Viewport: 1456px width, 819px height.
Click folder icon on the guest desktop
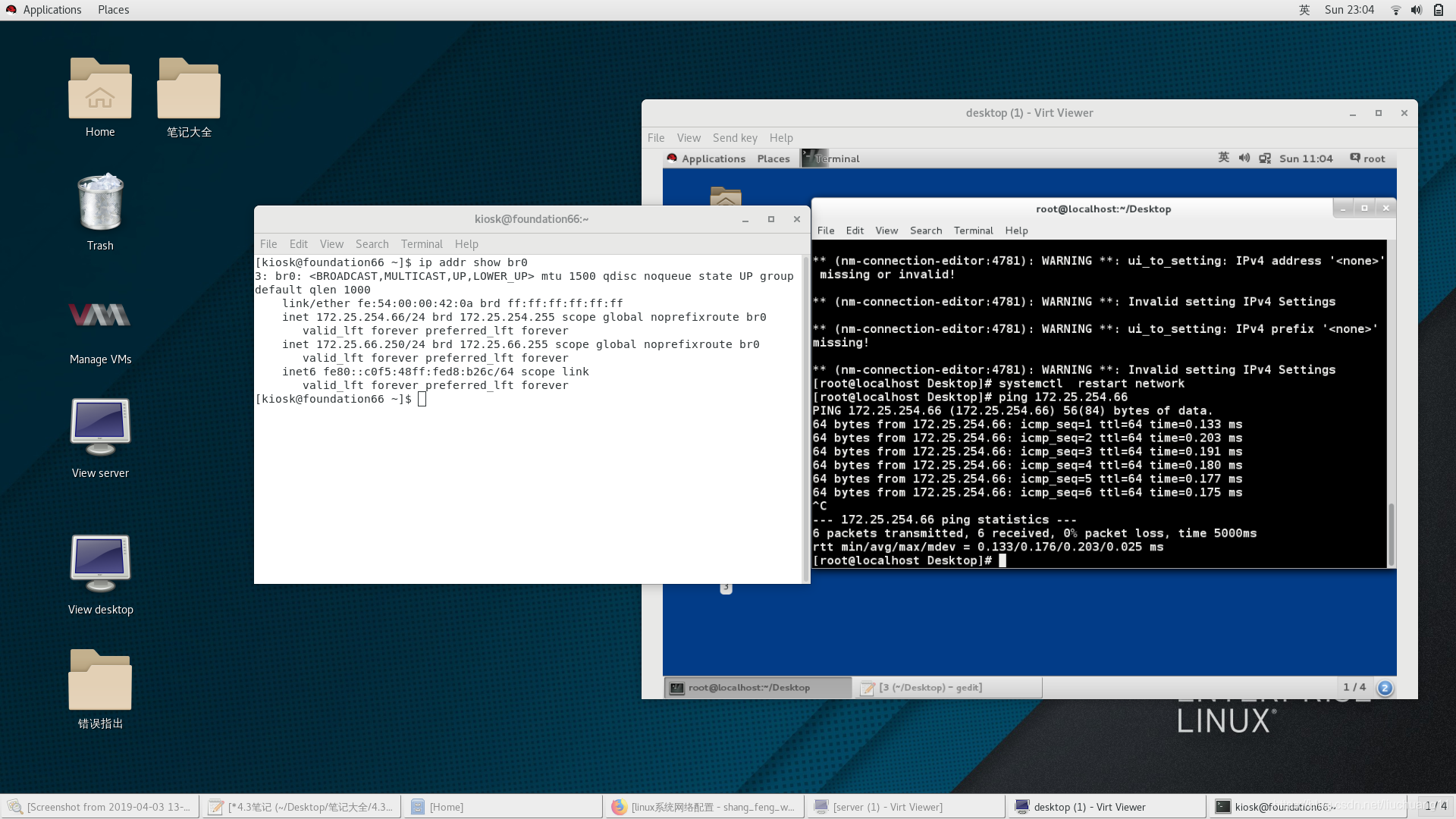coord(726,196)
